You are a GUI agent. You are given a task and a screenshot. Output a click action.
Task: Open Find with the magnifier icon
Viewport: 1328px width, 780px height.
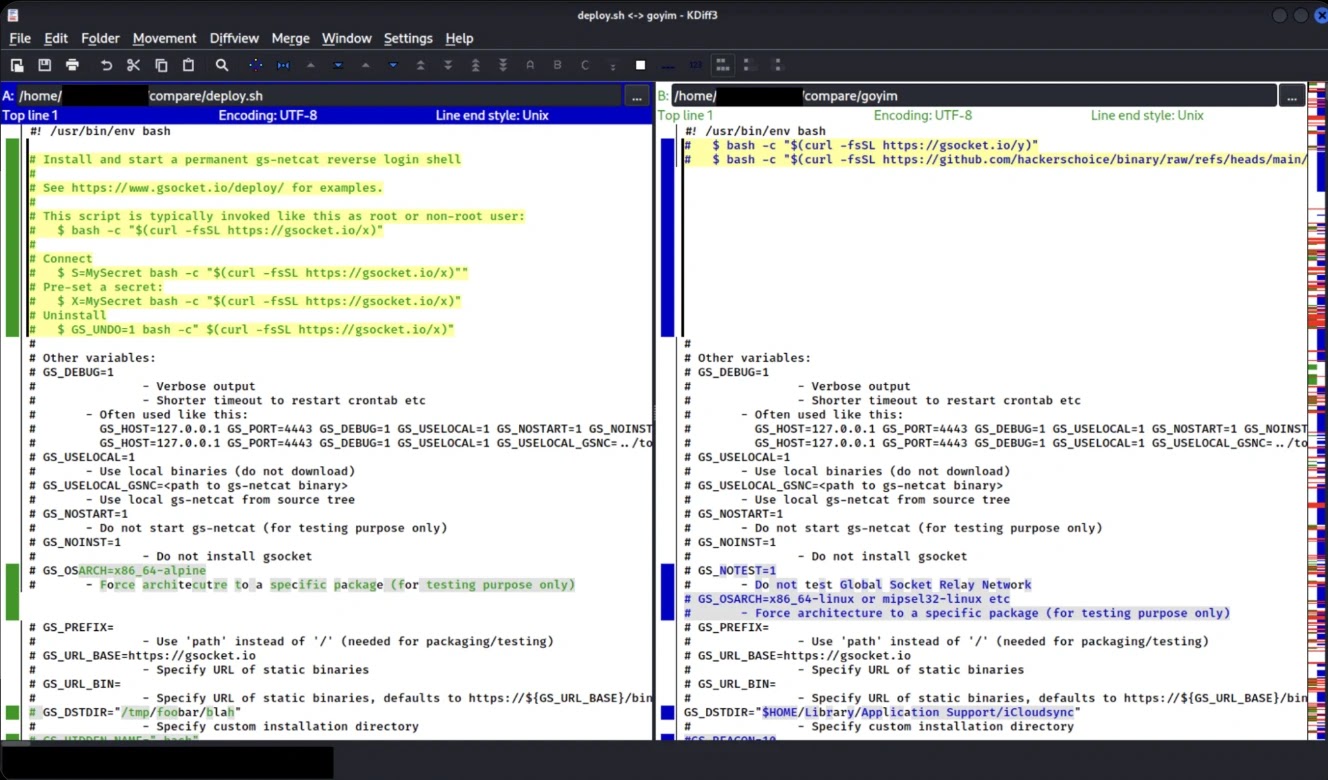click(222, 65)
